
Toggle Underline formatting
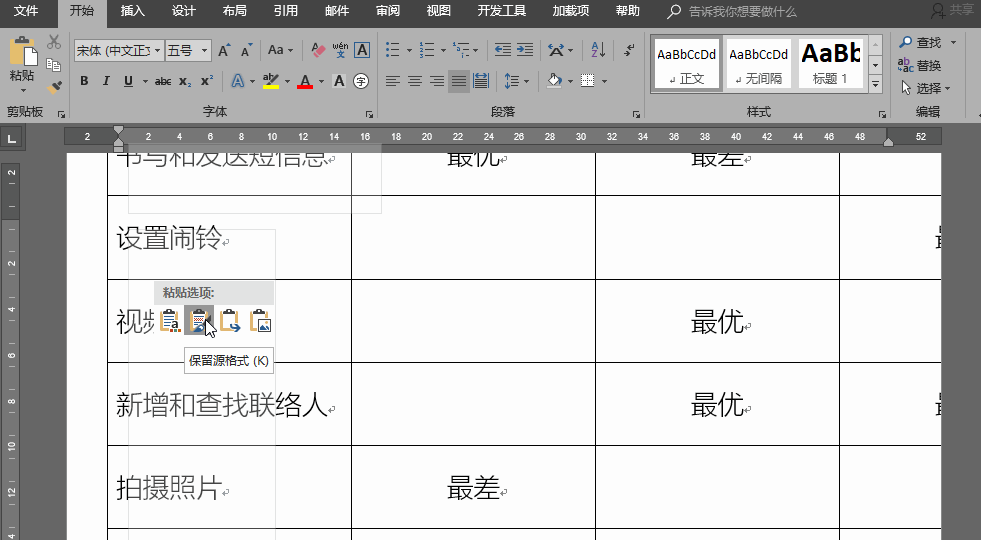(x=128, y=81)
